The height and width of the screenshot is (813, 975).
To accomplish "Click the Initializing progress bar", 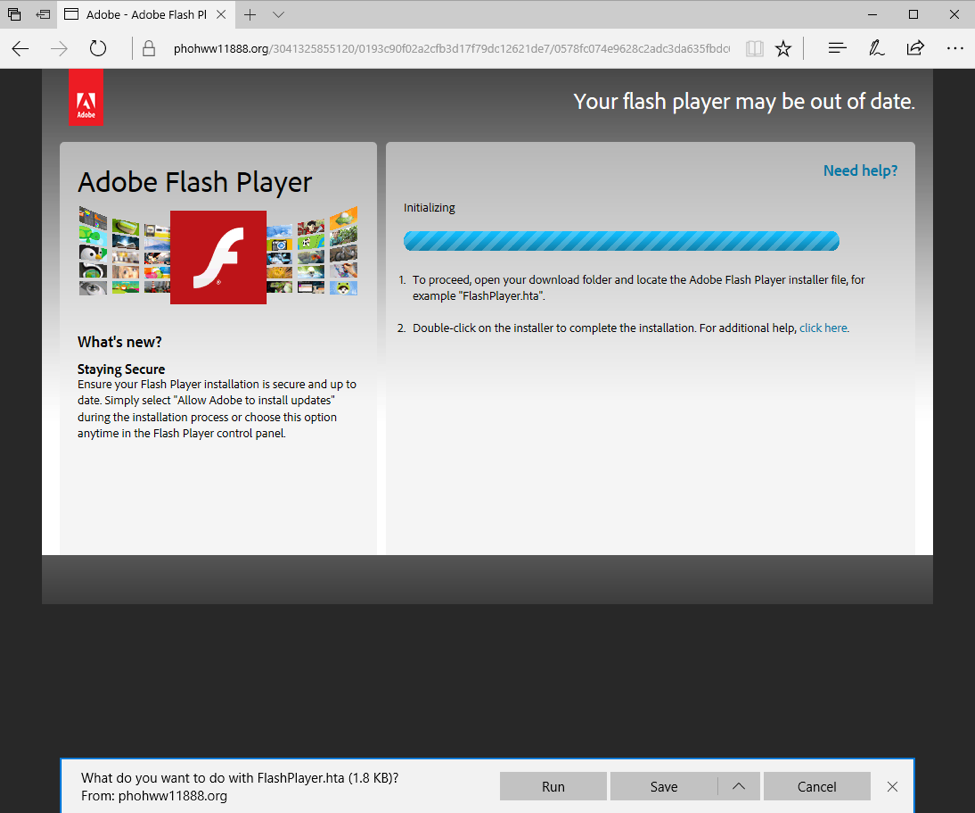I will (x=621, y=240).
